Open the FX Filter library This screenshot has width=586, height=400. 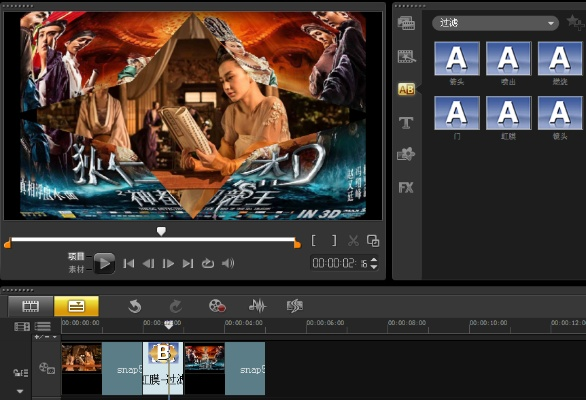coord(406,187)
